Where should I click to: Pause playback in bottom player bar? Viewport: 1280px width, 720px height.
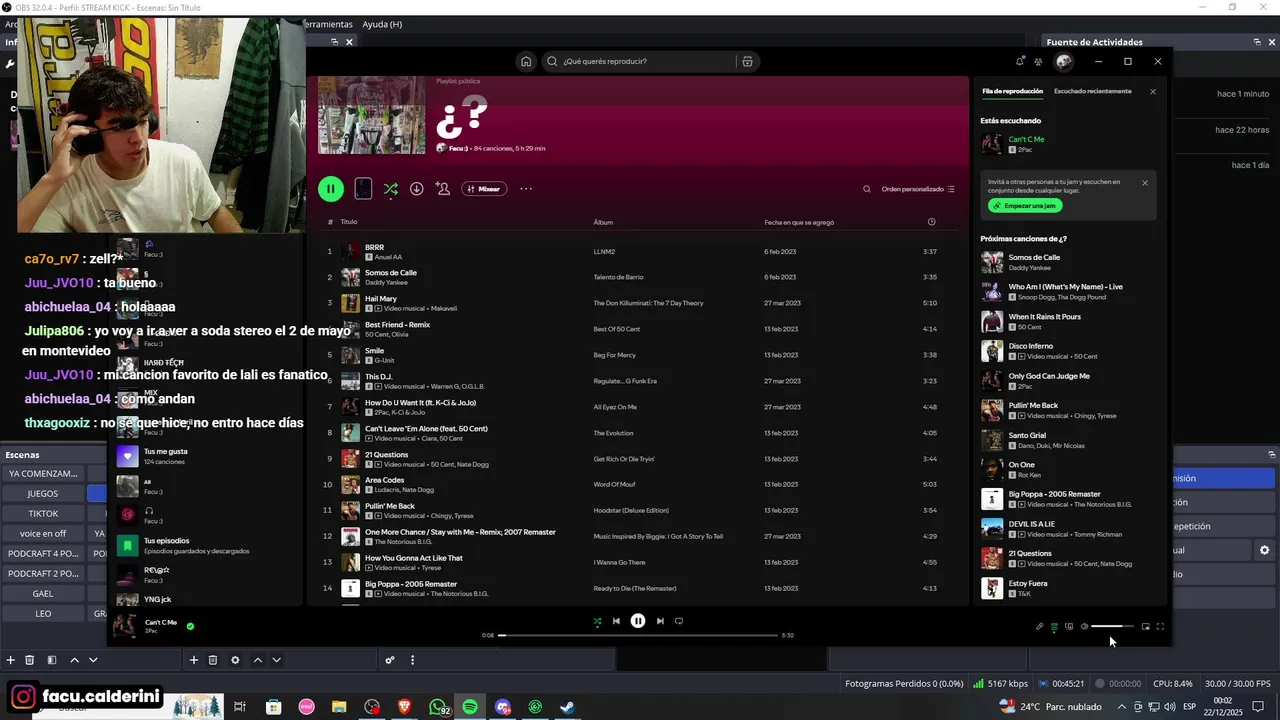click(x=638, y=621)
